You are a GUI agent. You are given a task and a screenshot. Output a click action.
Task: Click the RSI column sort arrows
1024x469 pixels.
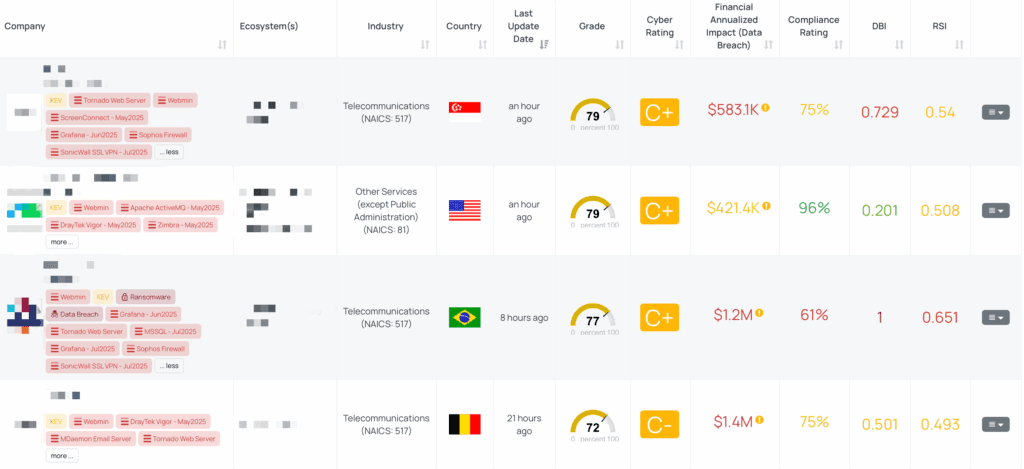(x=960, y=45)
